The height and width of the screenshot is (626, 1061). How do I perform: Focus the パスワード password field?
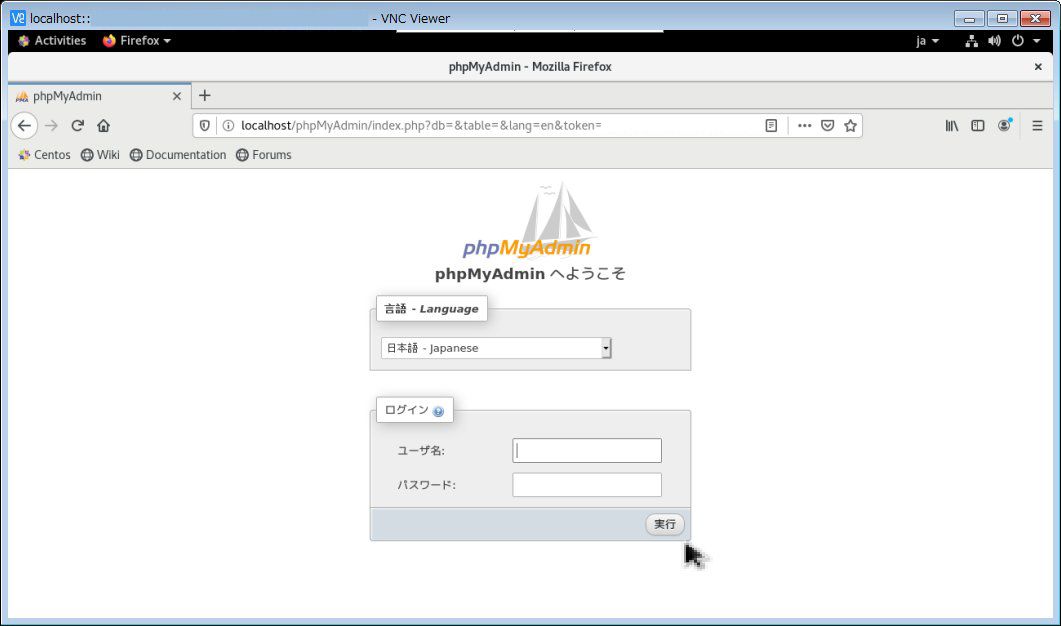tap(587, 485)
